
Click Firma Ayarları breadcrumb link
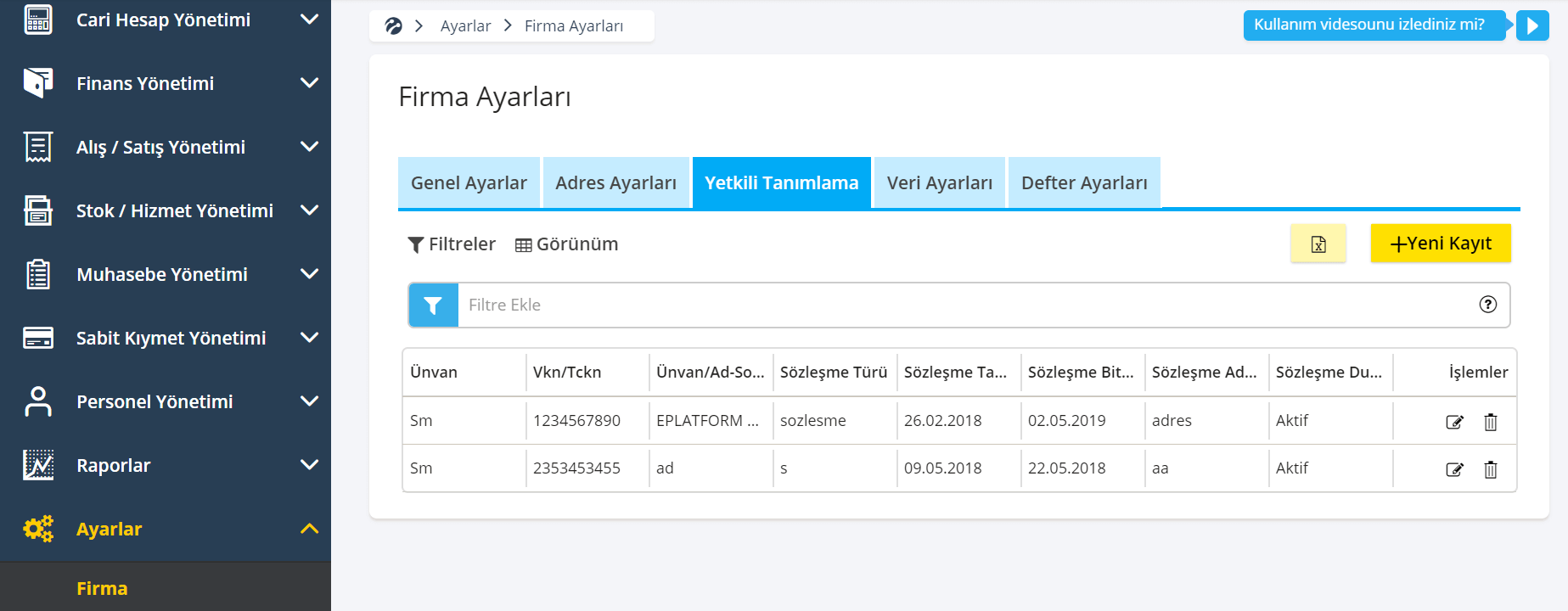pos(574,26)
